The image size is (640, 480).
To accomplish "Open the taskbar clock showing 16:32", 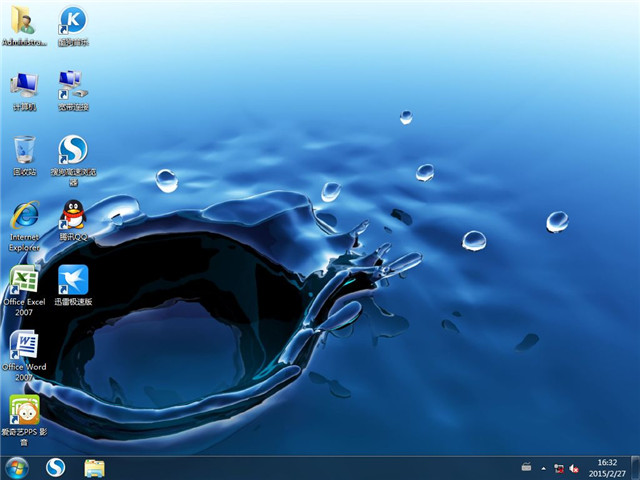I will click(x=608, y=468).
